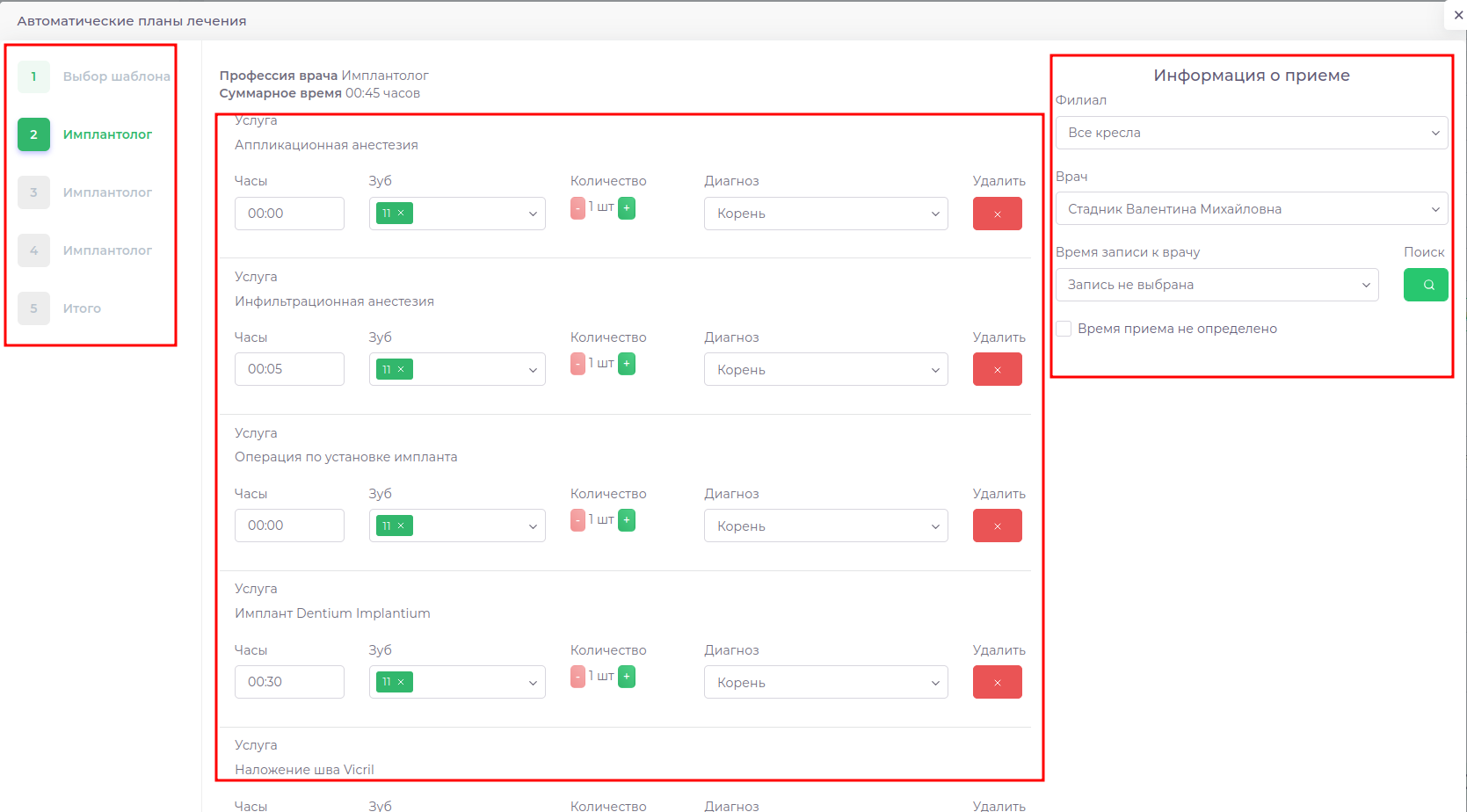1467x812 pixels.
Task: Remove the Имплант Dentium Implantium service
Action: pyautogui.click(x=997, y=683)
